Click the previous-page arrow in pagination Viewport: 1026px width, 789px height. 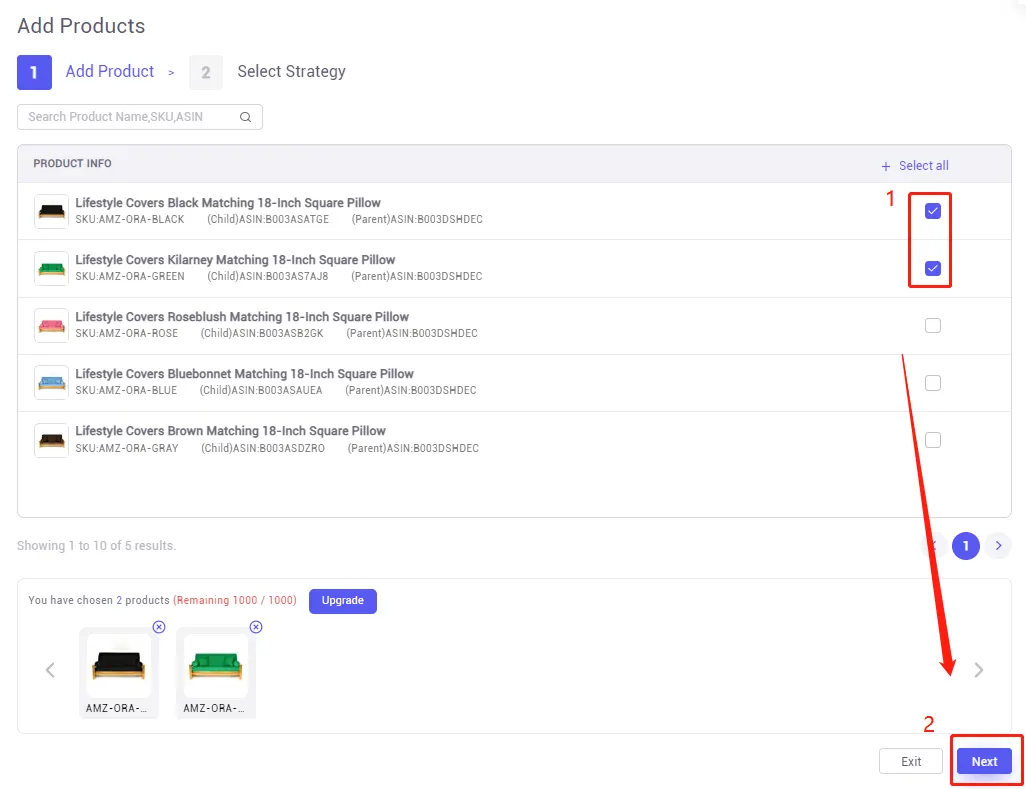(x=933, y=546)
